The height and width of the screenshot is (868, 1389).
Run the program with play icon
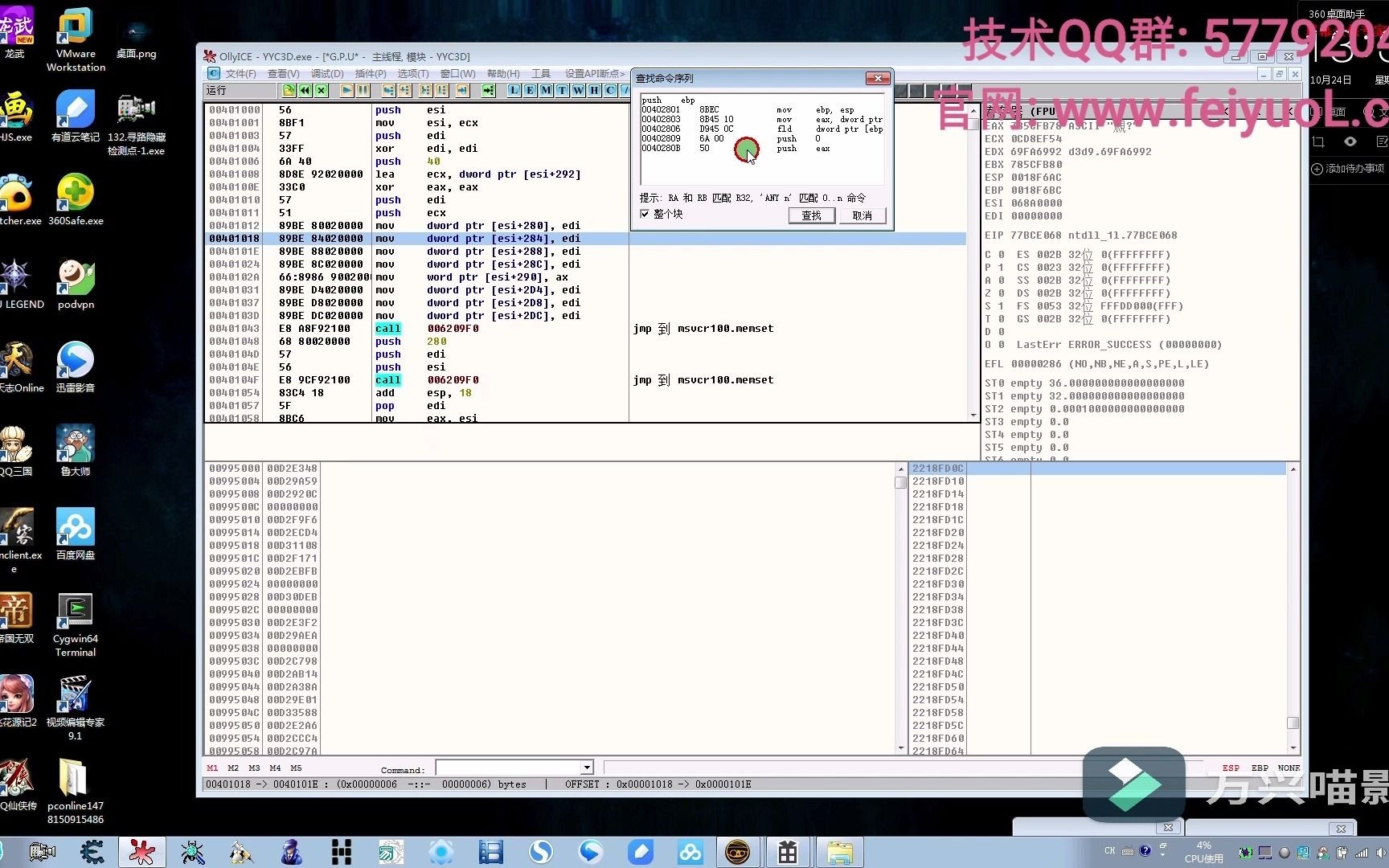pos(346,90)
